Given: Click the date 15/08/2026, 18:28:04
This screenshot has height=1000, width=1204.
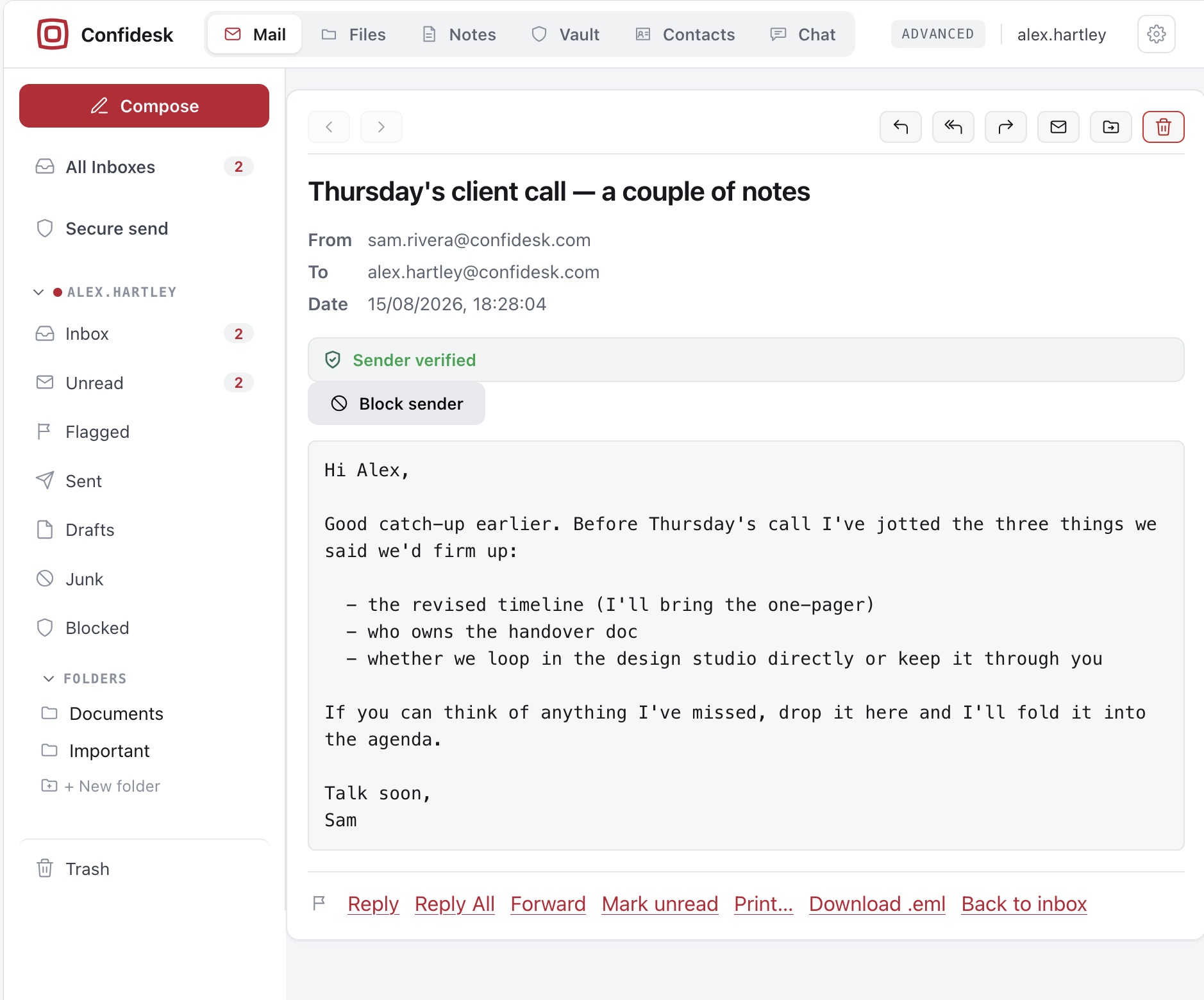Looking at the screenshot, I should (456, 304).
